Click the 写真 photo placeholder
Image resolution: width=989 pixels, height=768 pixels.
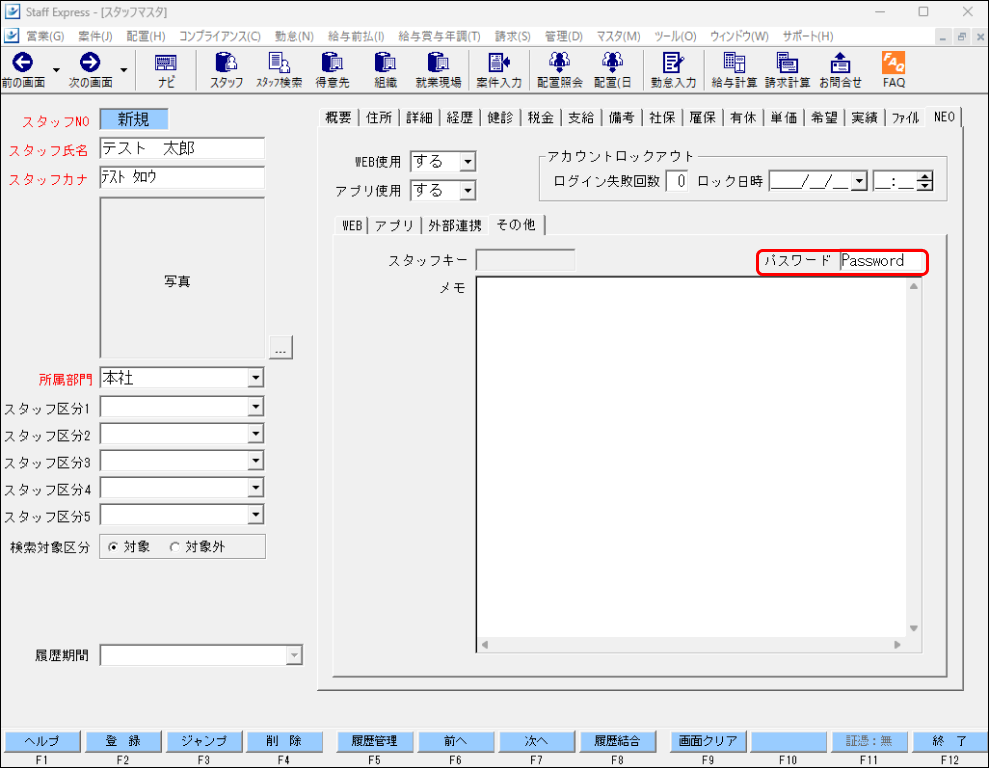pos(182,278)
